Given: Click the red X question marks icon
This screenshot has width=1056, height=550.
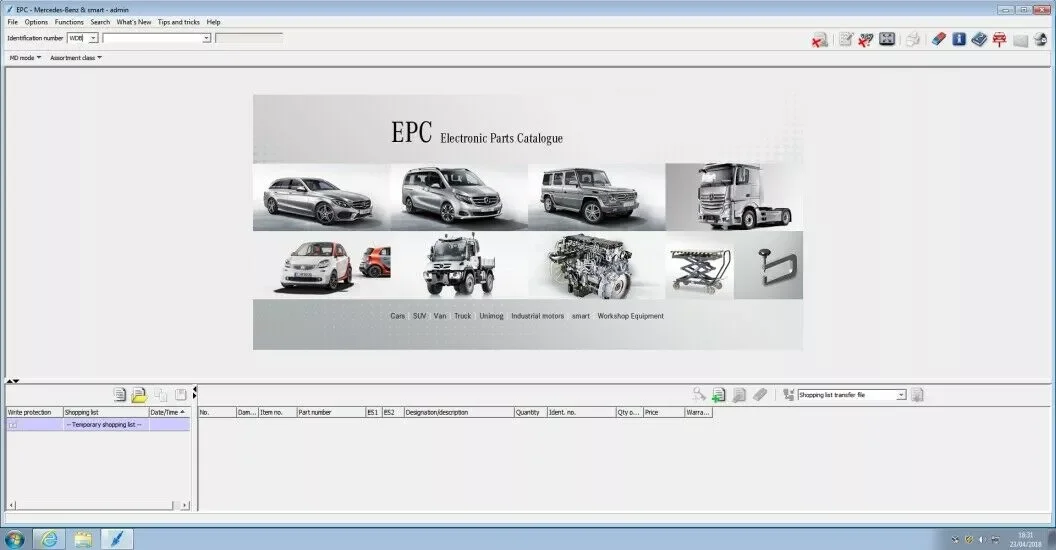Looking at the screenshot, I should tap(866, 40).
